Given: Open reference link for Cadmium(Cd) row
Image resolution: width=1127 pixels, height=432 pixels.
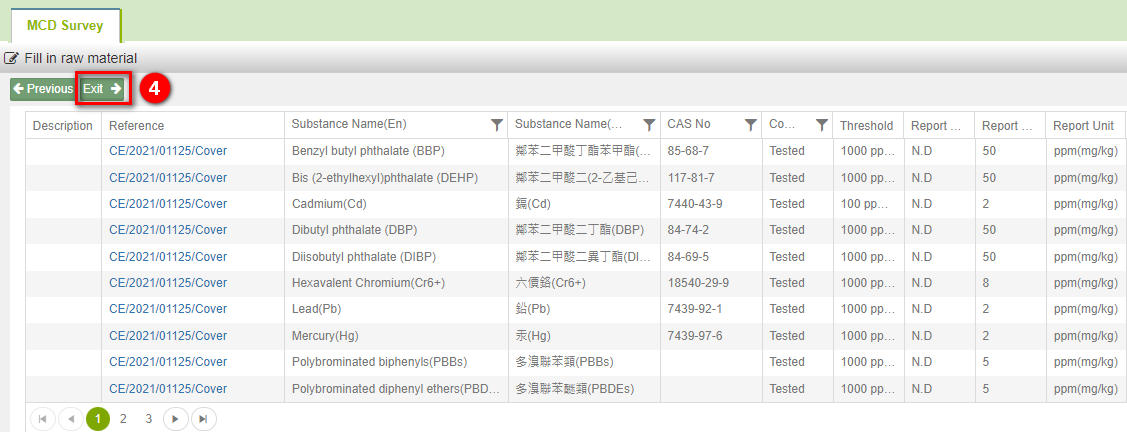Looking at the screenshot, I should click(x=167, y=203).
